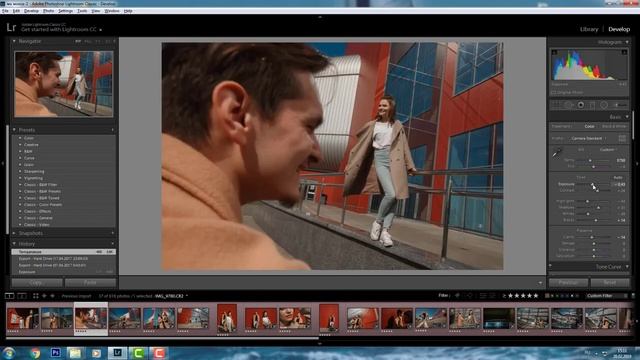640x360 pixels.
Task: Open File Explorer from the taskbar
Action: point(75,353)
